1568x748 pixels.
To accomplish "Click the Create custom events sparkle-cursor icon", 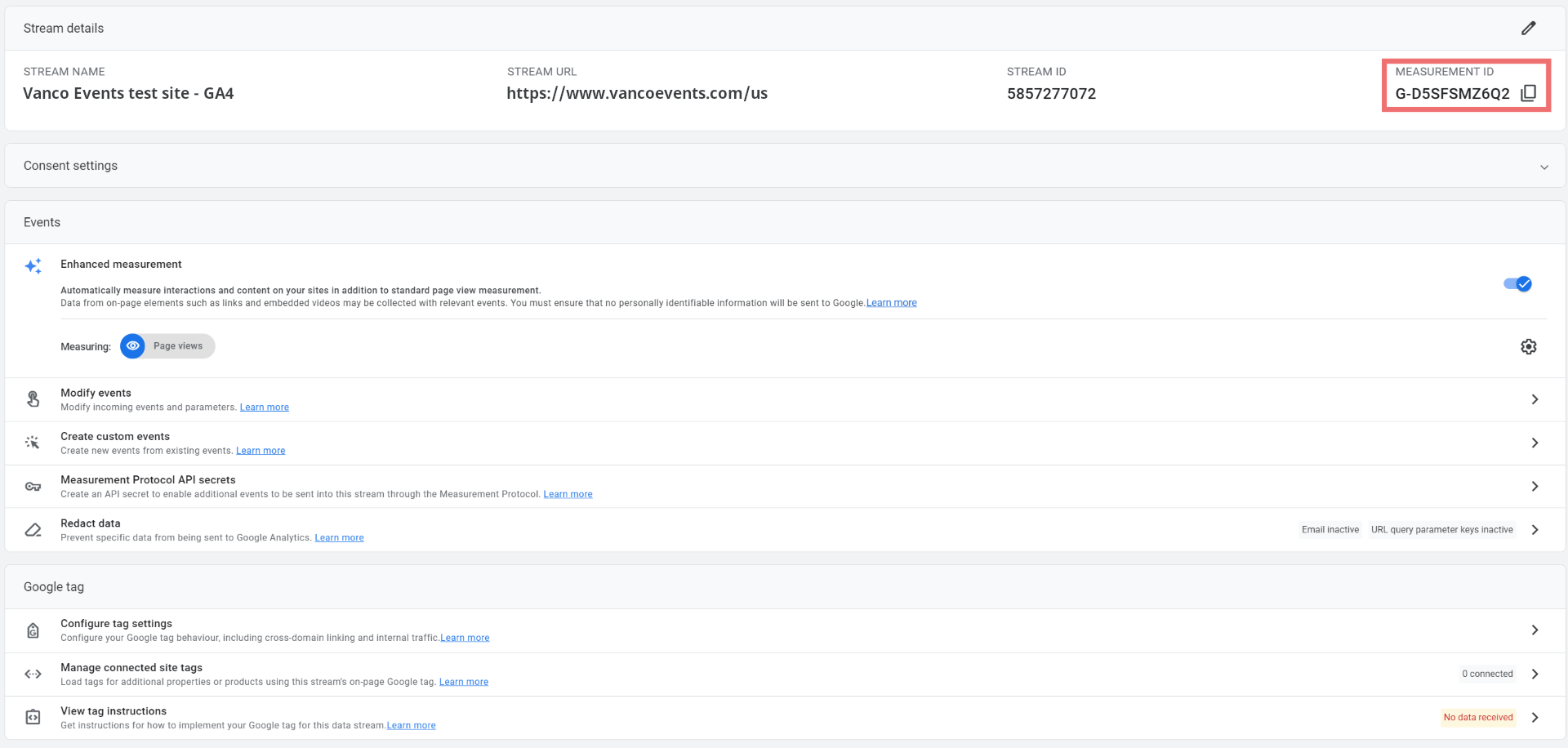I will click(x=33, y=443).
